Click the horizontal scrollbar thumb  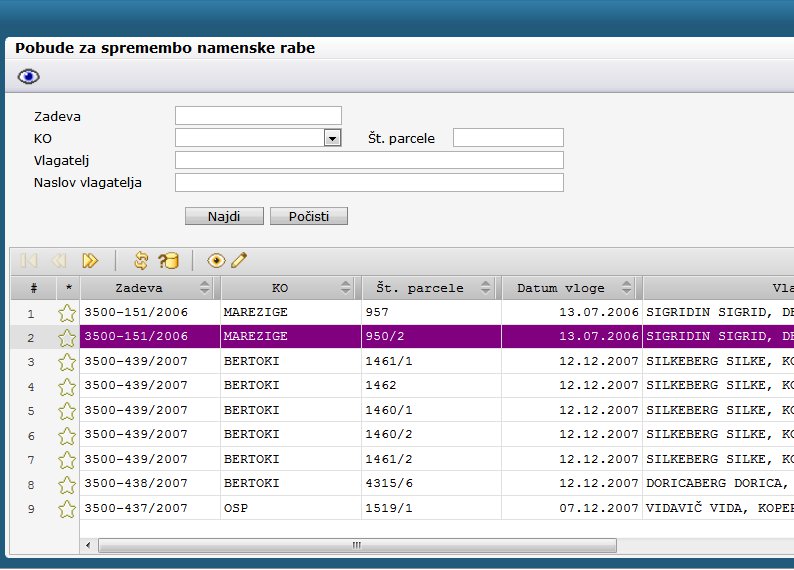(x=357, y=545)
